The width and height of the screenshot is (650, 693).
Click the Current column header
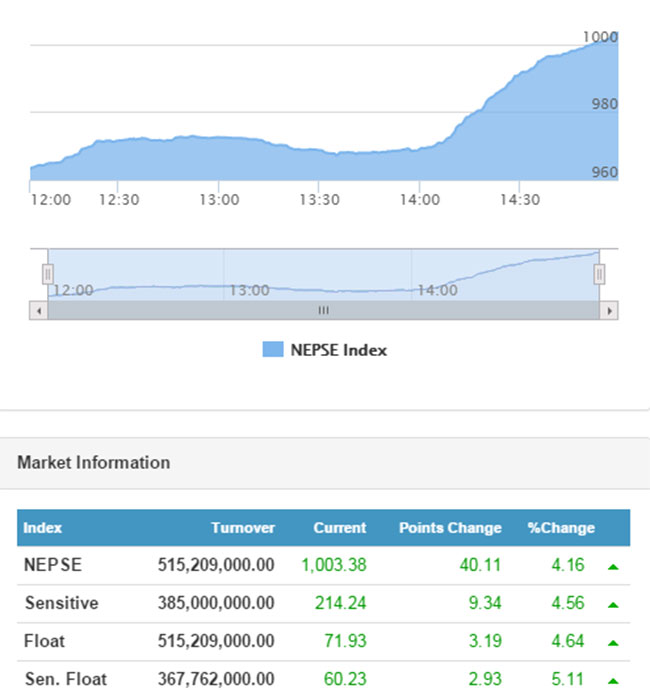tap(340, 528)
